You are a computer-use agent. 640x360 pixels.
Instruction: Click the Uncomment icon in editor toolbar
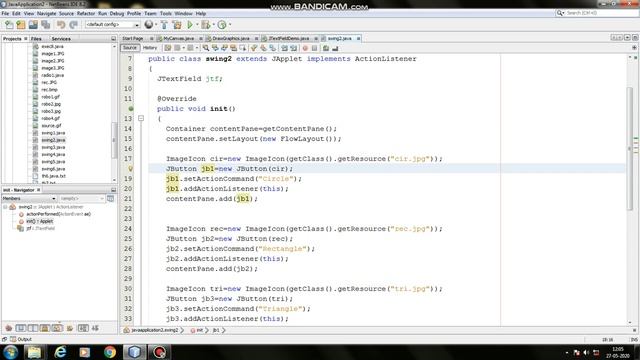(x=335, y=48)
